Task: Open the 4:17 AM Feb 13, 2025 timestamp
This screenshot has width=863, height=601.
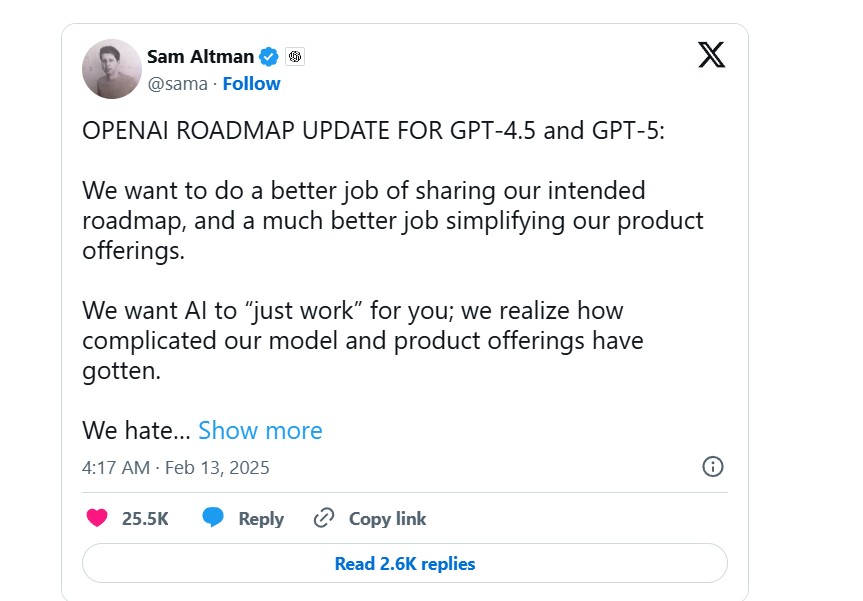Action: 176,467
